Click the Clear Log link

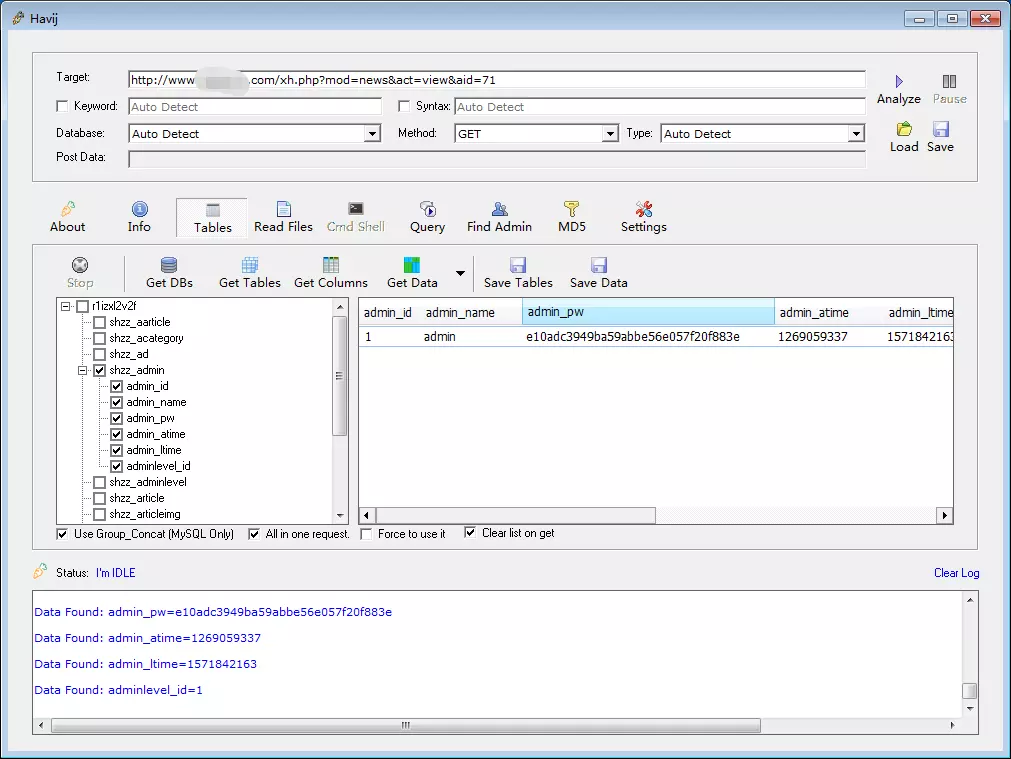click(x=956, y=573)
